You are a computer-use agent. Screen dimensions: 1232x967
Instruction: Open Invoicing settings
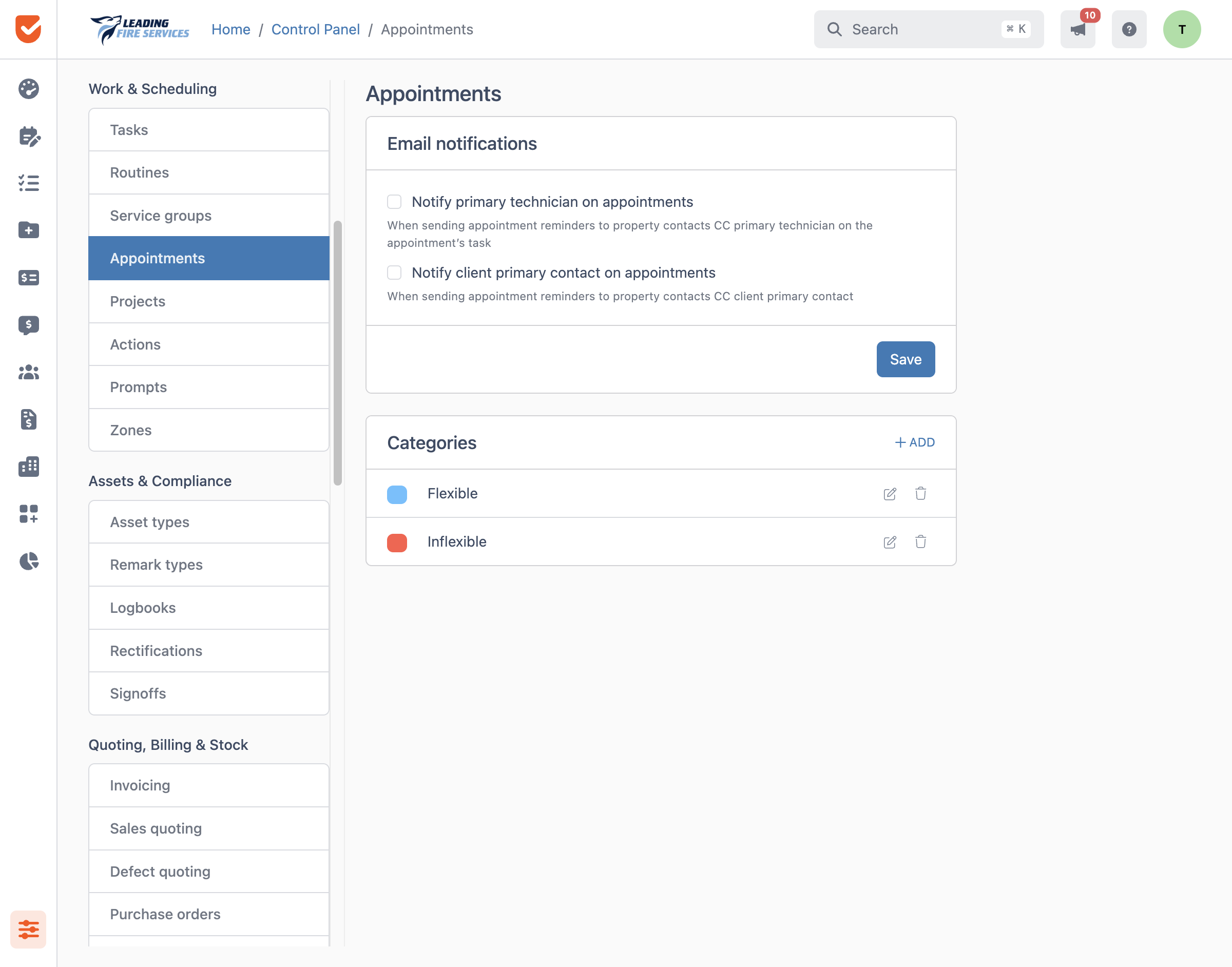coord(209,785)
